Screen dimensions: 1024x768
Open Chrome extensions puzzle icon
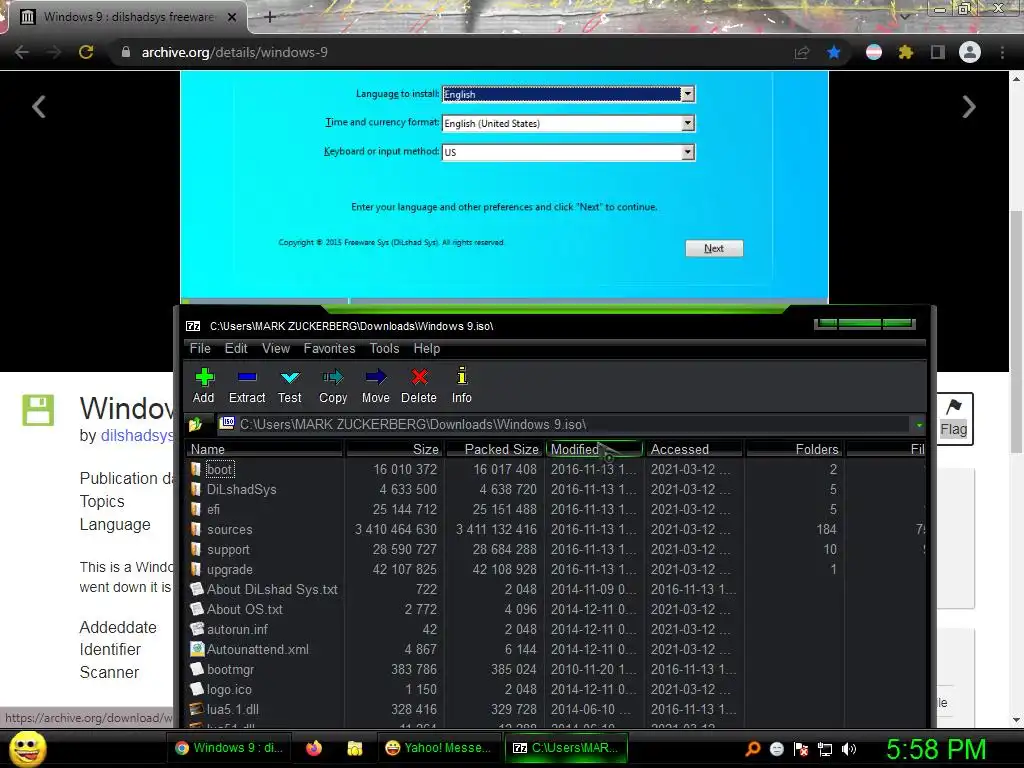pos(905,52)
